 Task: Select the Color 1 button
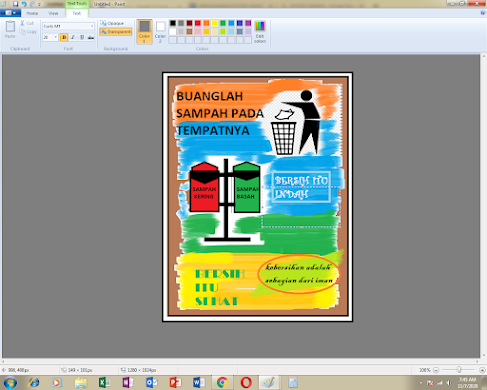pos(144,32)
